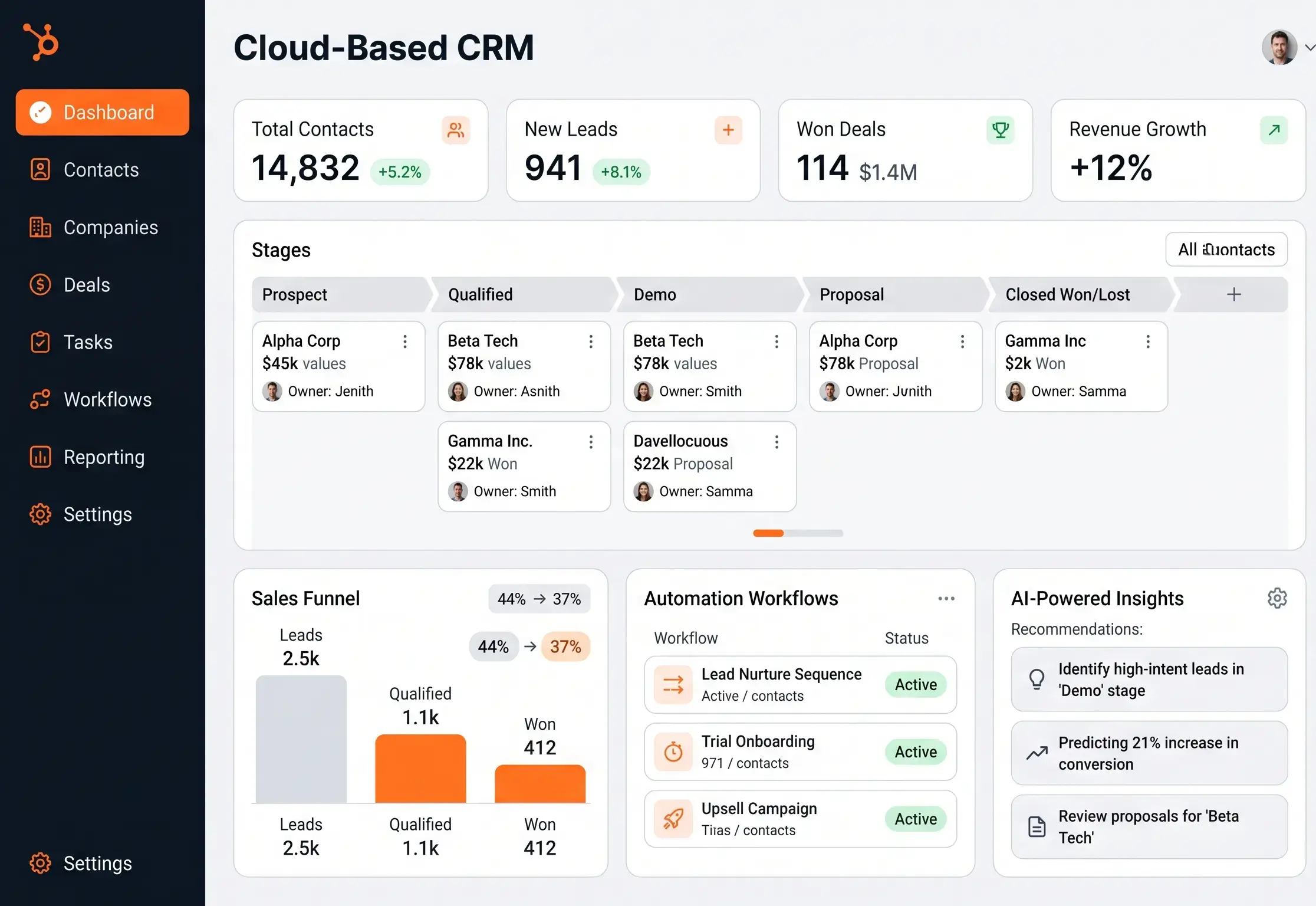Click the grey 44% conversion pill

493,646
